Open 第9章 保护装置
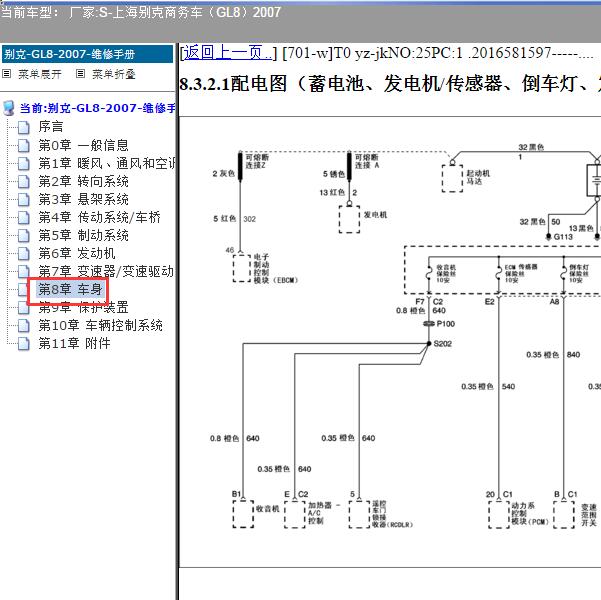The height and width of the screenshot is (600, 601). [x=83, y=307]
